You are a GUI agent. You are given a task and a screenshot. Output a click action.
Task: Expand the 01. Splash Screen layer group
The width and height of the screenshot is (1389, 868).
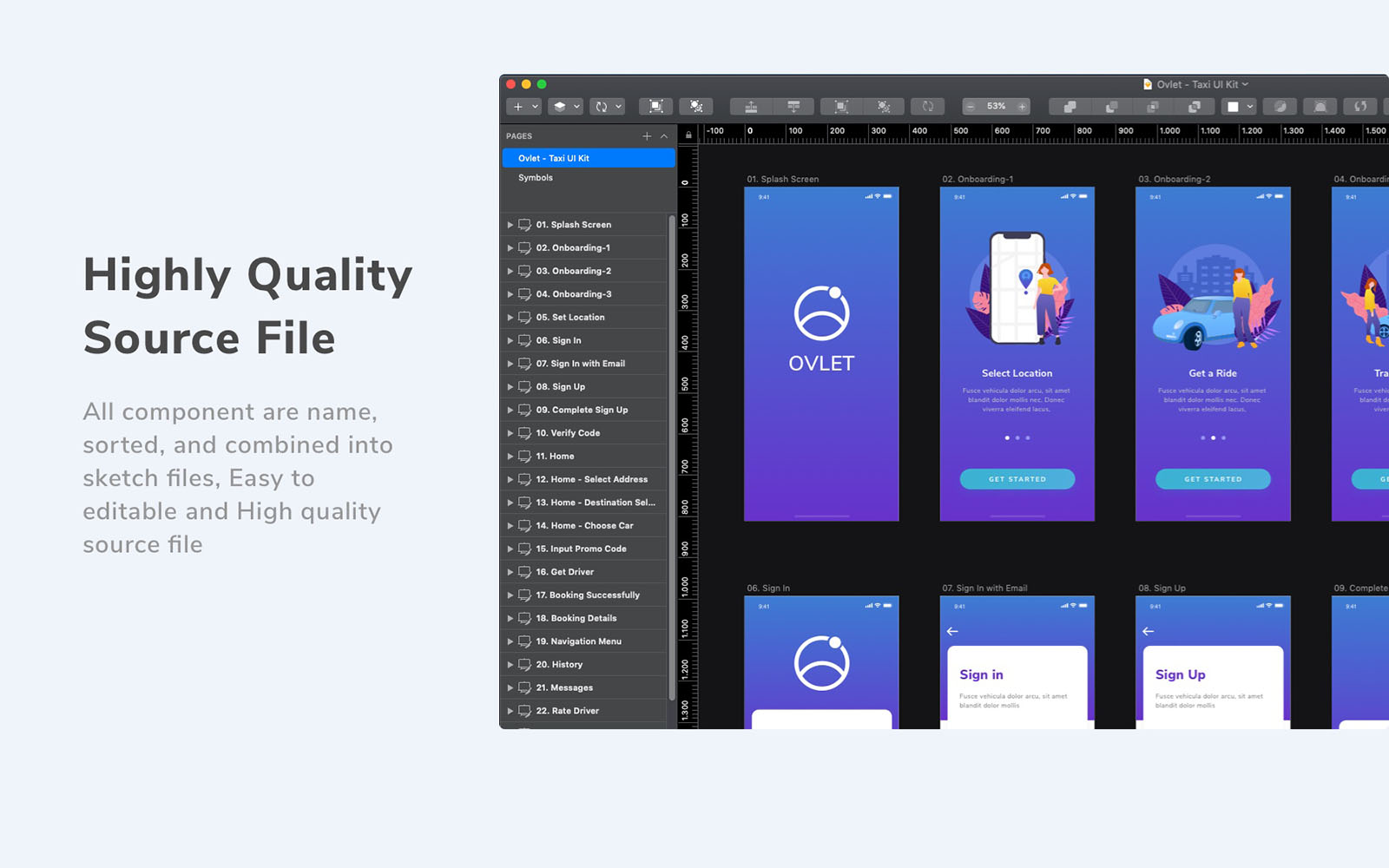click(x=510, y=224)
